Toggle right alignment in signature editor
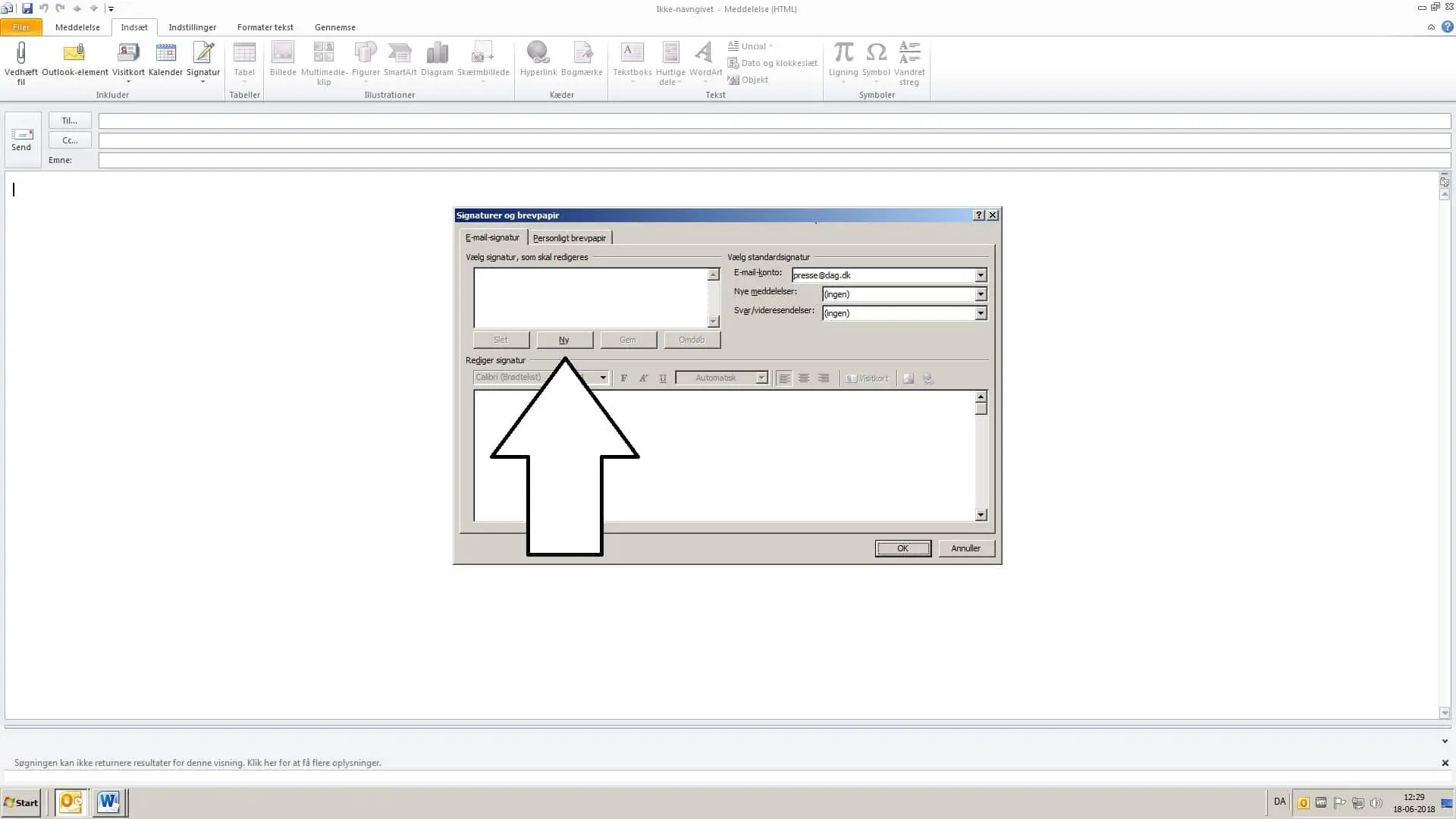The height and width of the screenshot is (819, 1456). pos(824,378)
